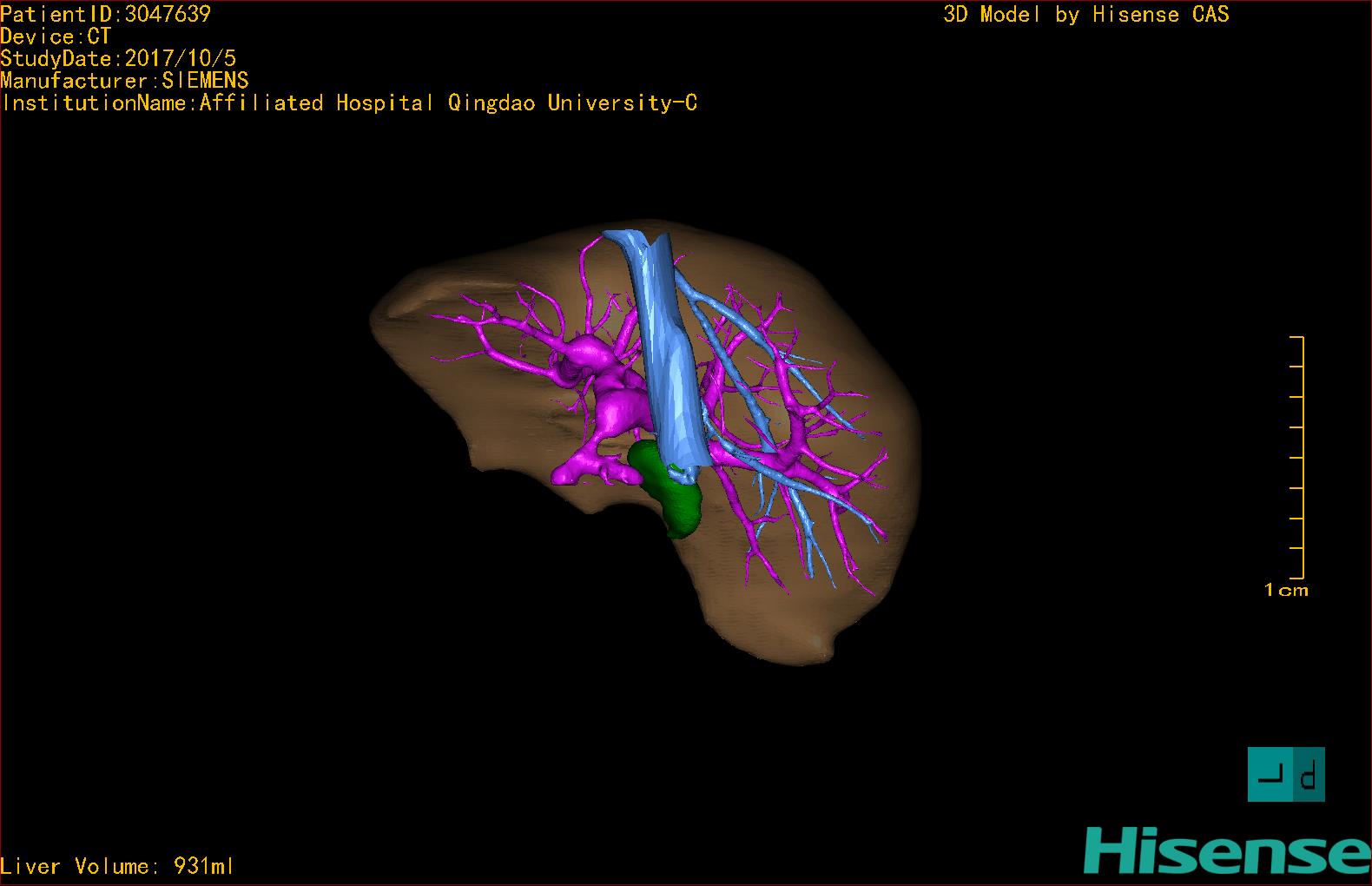Click the 3D Model by Hisense CAS title
Screen dimensions: 1372x886
coord(1085,15)
